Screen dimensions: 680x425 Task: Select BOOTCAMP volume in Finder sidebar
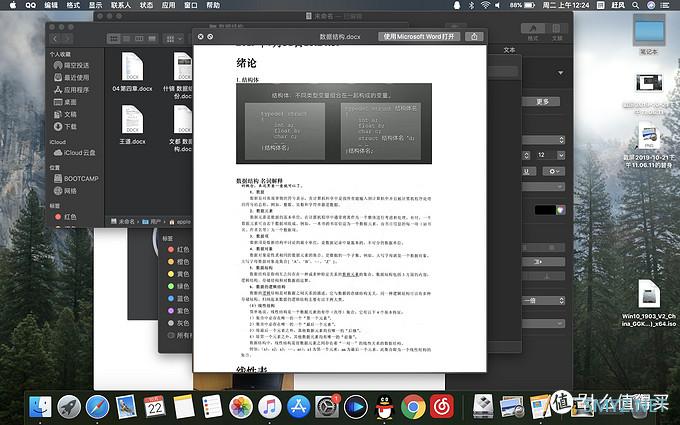(x=76, y=178)
